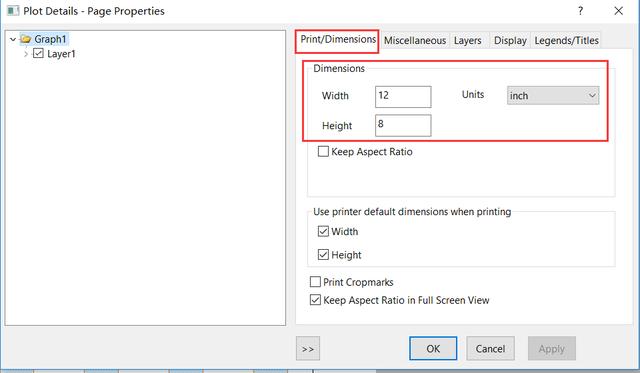Collapse the Graph1 tree node arrow
The image size is (640, 373).
coord(13,40)
